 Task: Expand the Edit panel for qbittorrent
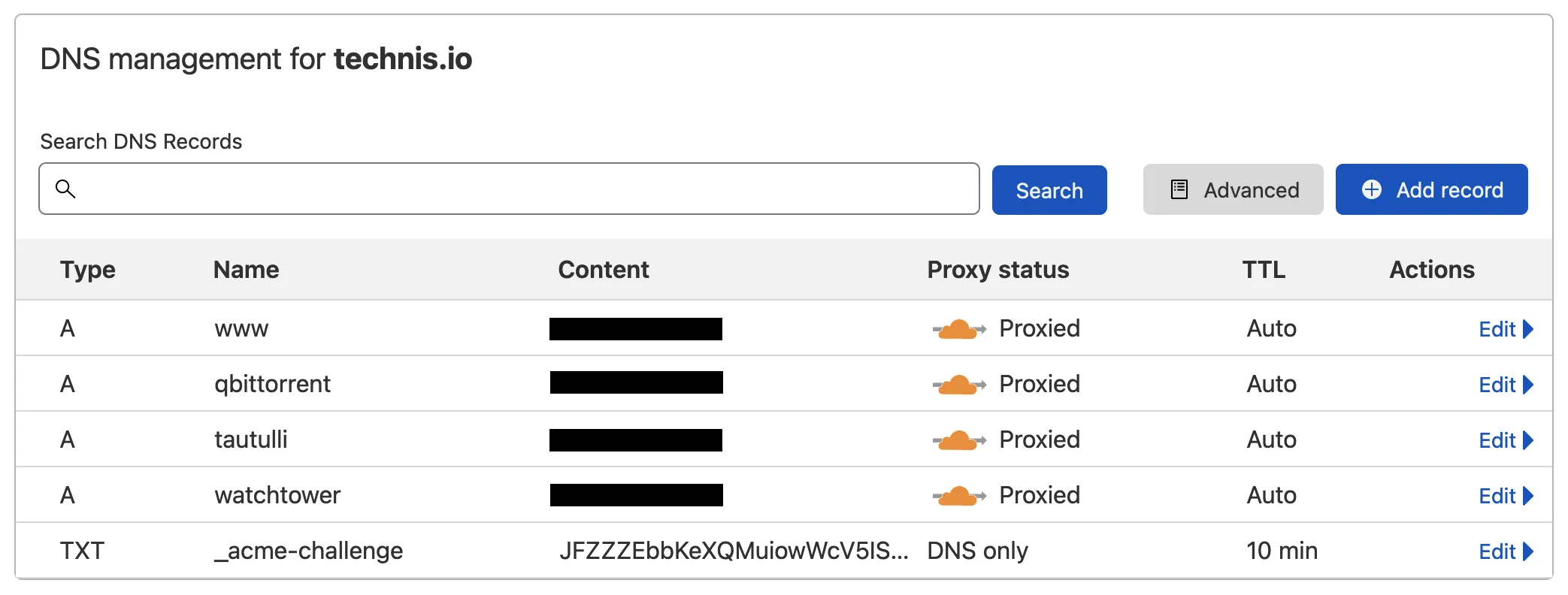pos(1500,384)
